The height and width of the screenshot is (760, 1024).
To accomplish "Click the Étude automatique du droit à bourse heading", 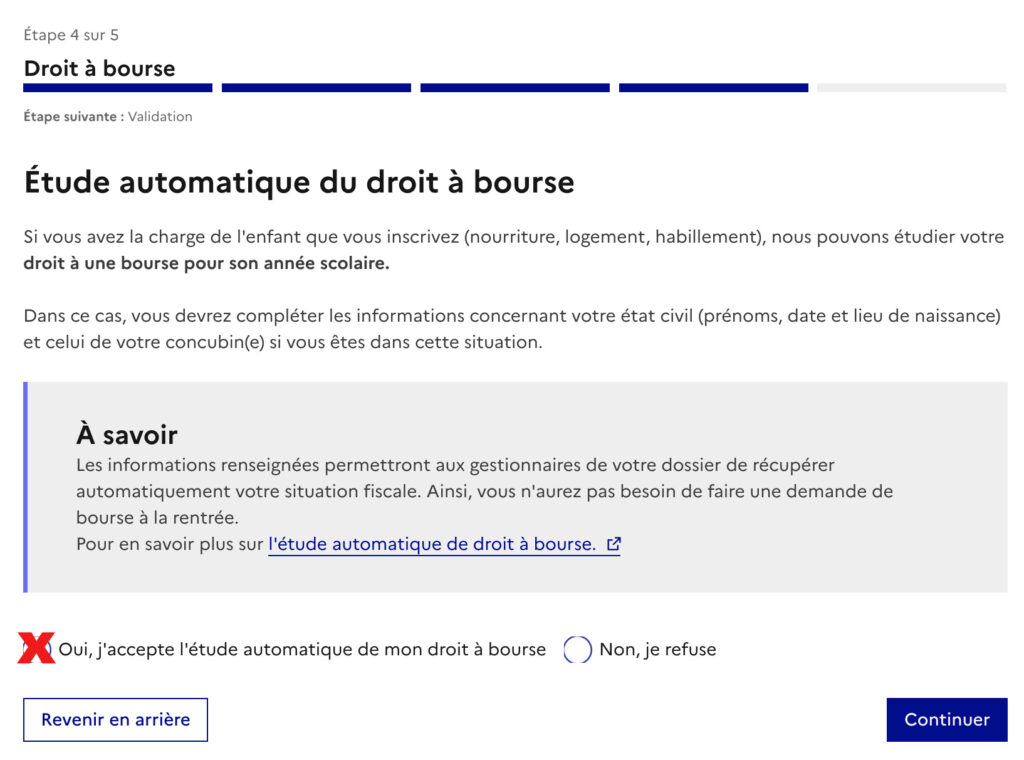I will pos(299,182).
